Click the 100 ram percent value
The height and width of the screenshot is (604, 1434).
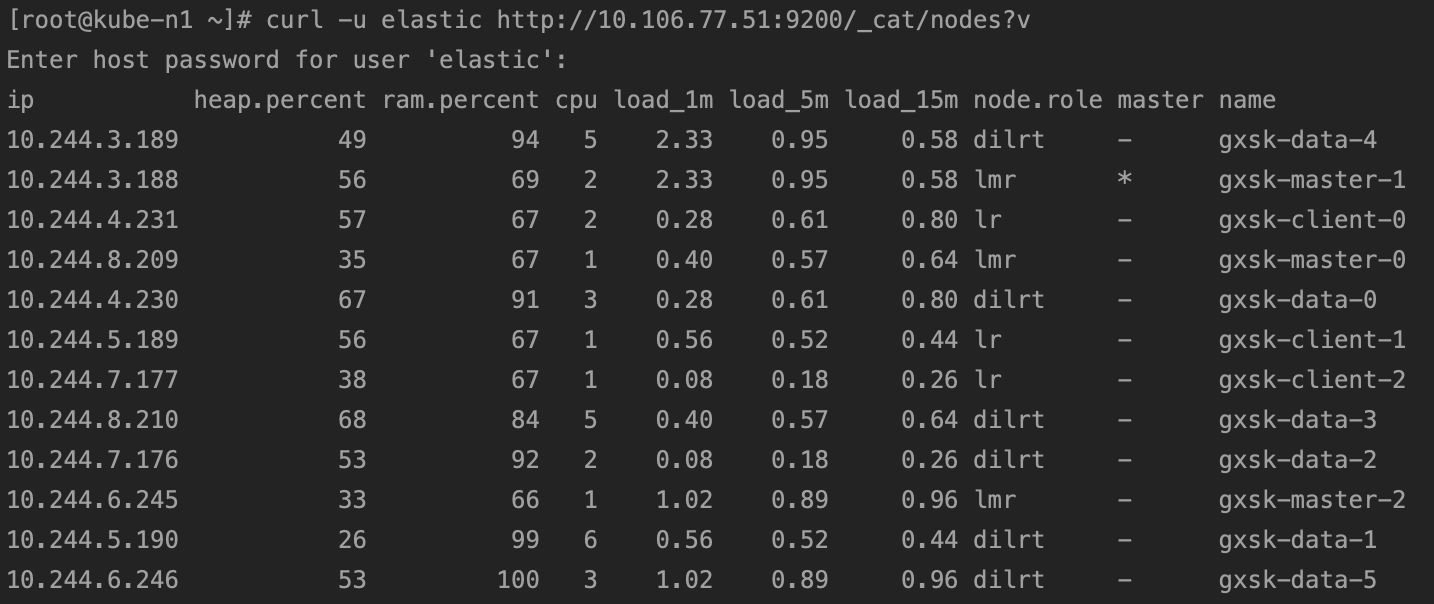tap(518, 580)
